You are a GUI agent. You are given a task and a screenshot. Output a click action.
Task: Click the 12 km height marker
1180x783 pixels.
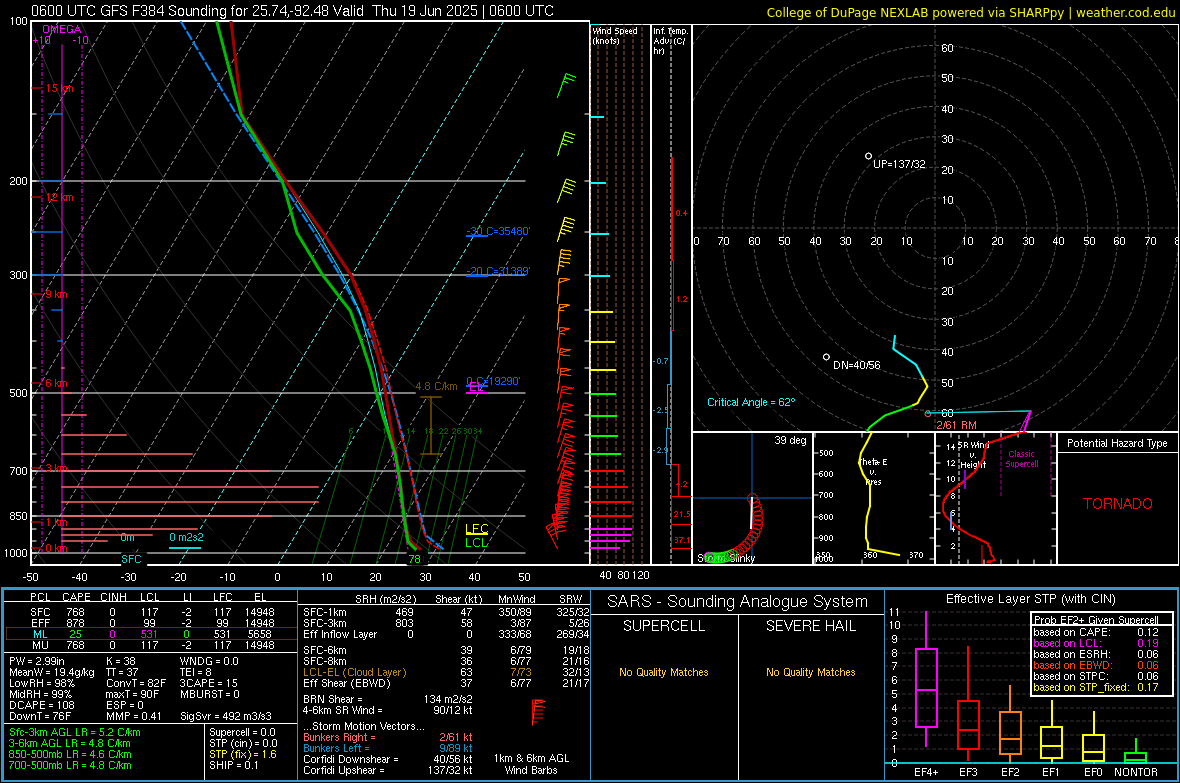point(59,197)
